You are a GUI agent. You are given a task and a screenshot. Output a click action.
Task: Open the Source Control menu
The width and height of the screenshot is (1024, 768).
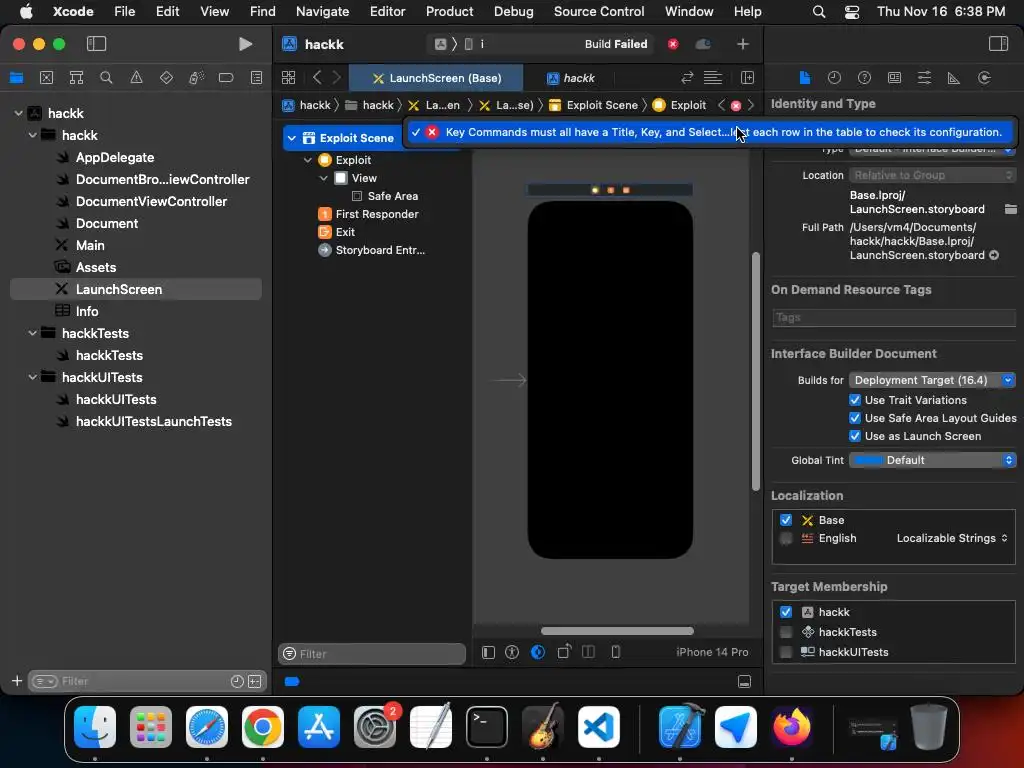(598, 11)
